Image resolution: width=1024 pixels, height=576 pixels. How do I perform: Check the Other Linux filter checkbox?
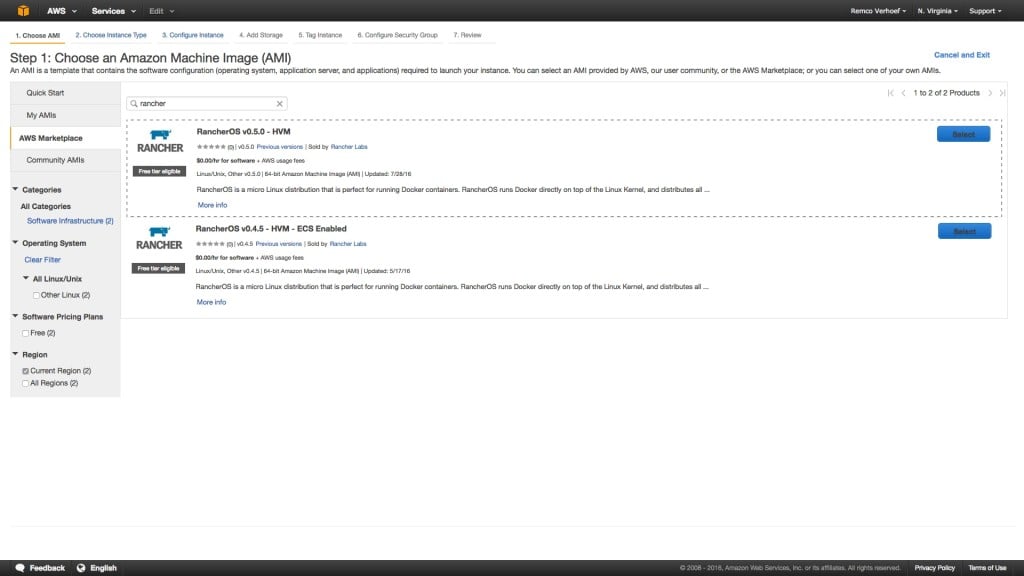[35, 295]
